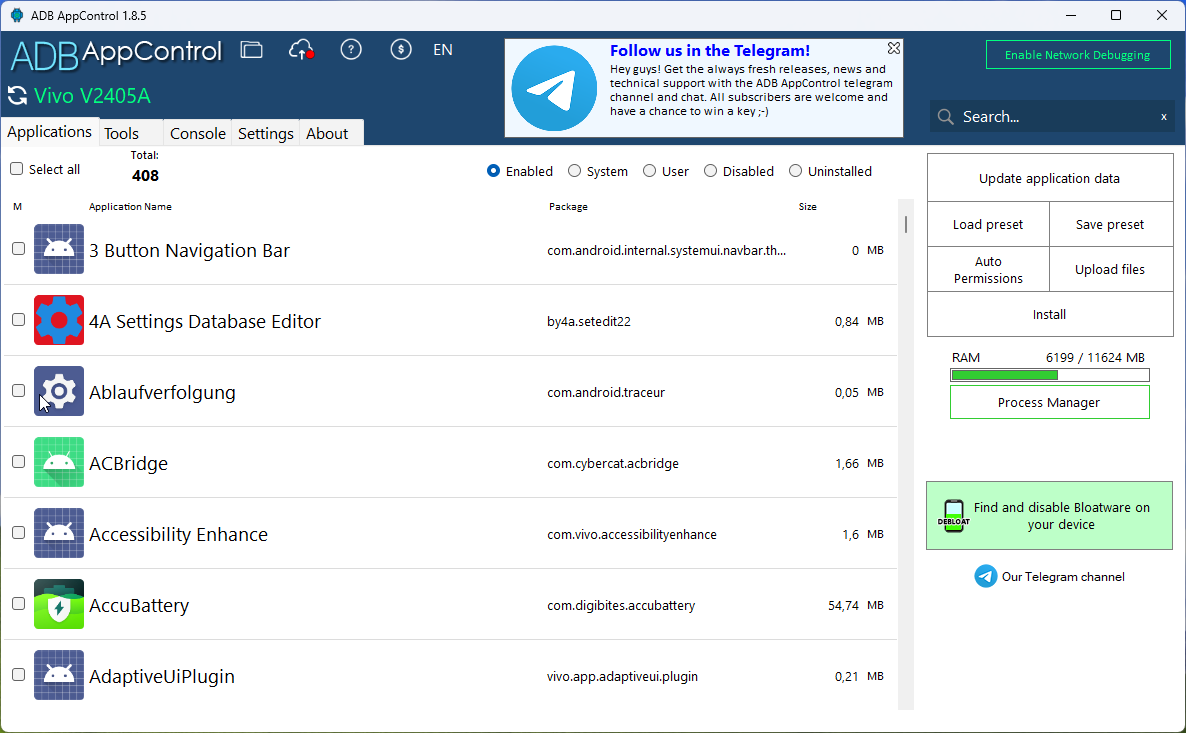The height and width of the screenshot is (733, 1186).
Task: Click the Enable Network Debugging button
Action: pyautogui.click(x=1077, y=55)
